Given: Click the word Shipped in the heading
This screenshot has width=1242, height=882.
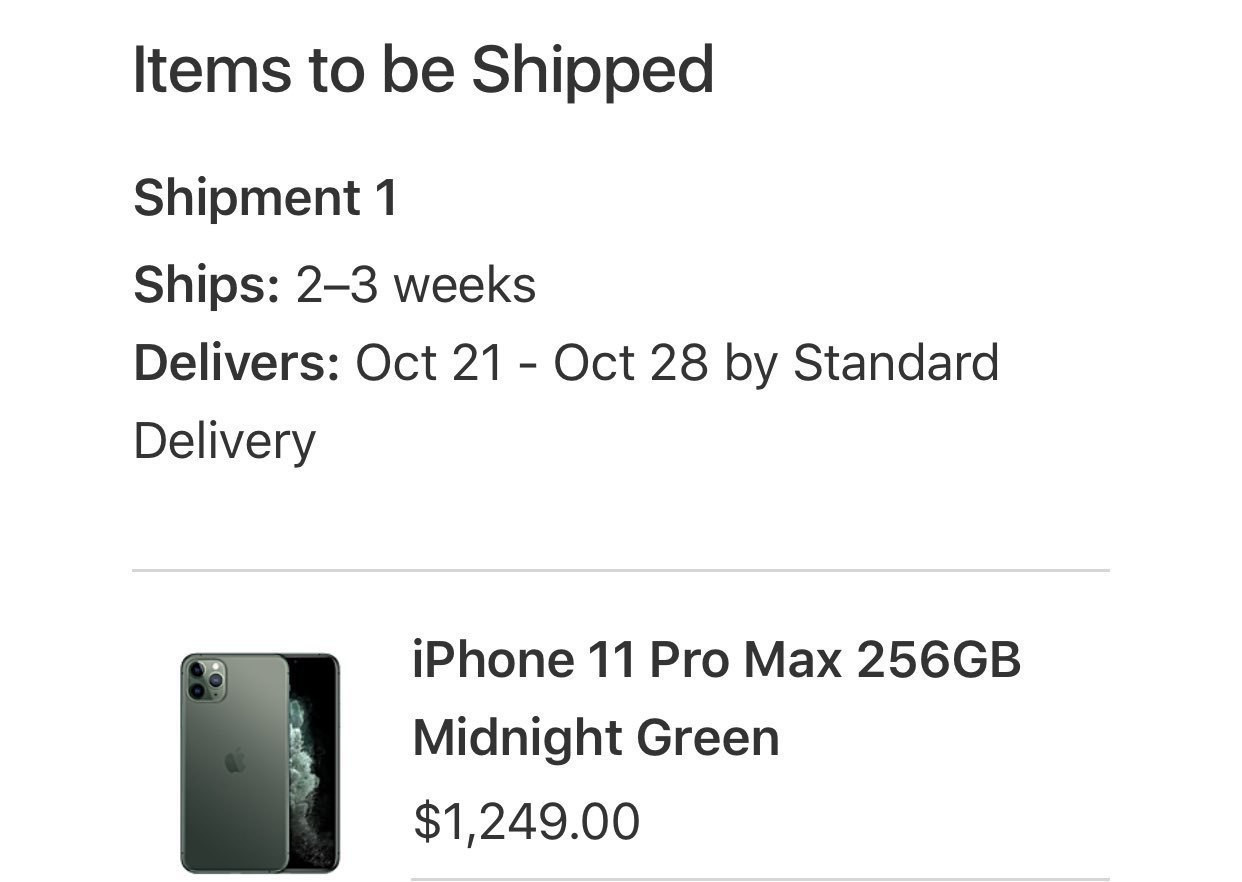Looking at the screenshot, I should pyautogui.click(x=592, y=70).
